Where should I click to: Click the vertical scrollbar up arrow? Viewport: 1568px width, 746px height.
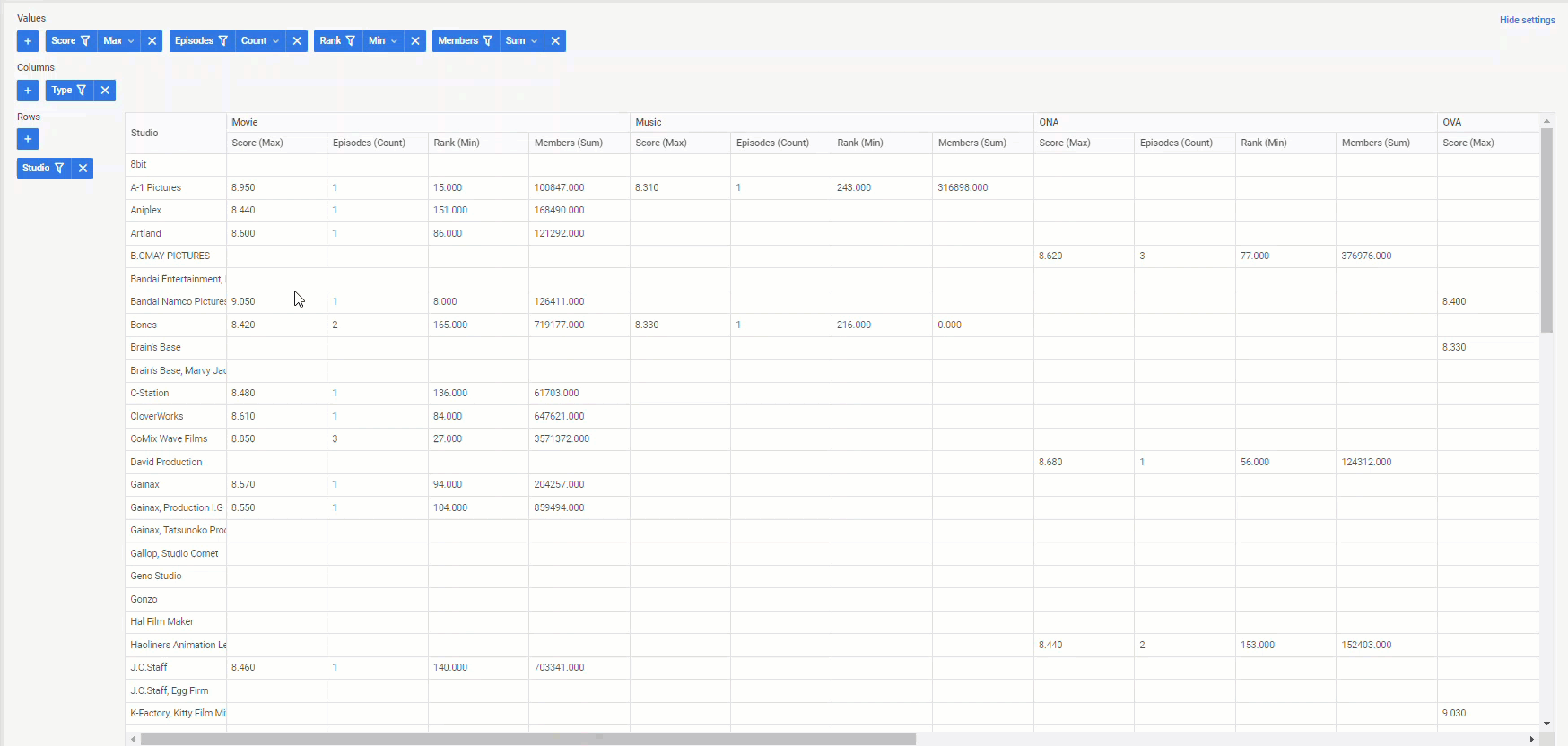(x=1546, y=120)
